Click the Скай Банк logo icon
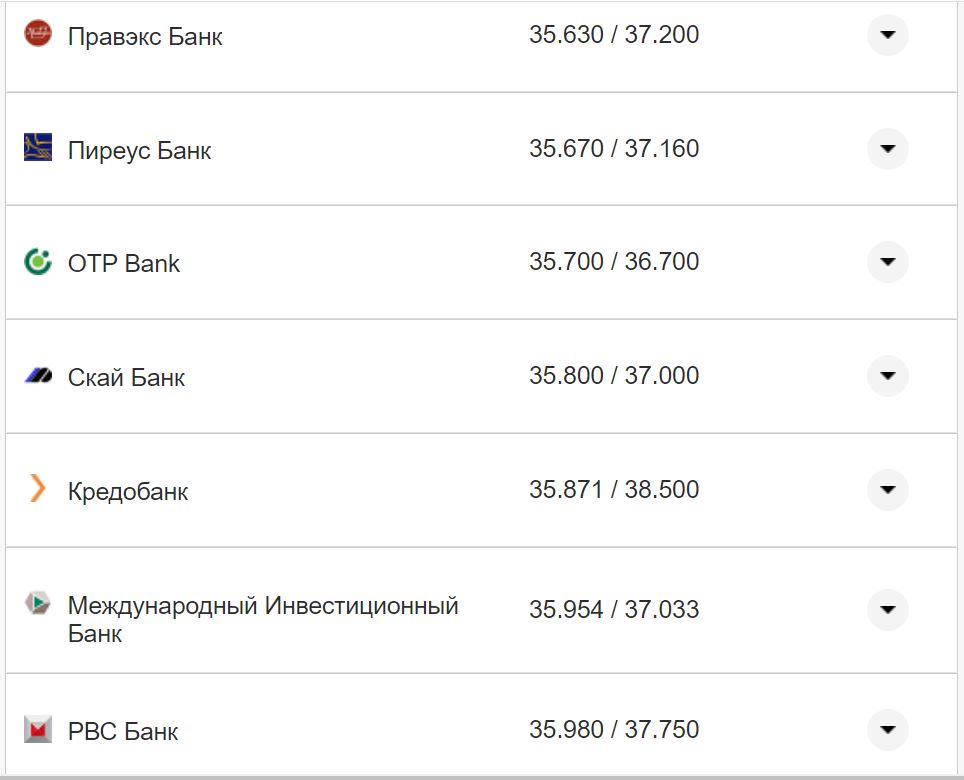Viewport: 964px width, 780px height. [x=37, y=377]
